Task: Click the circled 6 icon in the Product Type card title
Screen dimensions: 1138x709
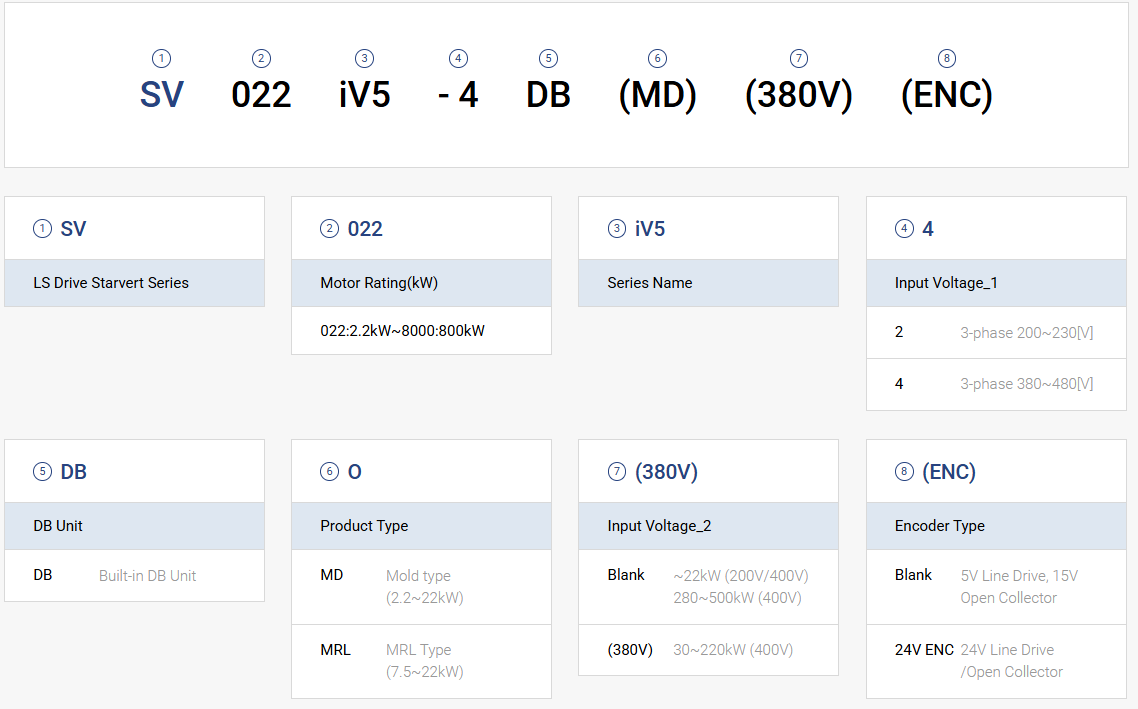Action: coord(330,472)
